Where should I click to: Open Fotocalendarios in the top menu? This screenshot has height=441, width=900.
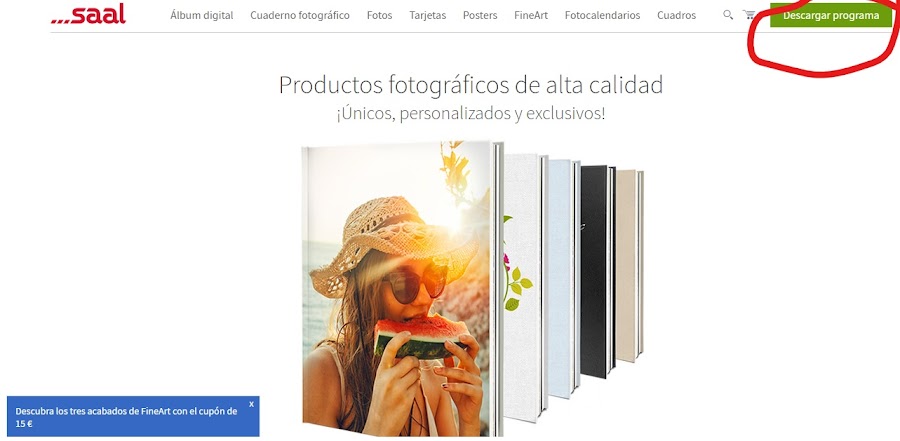[x=602, y=16]
